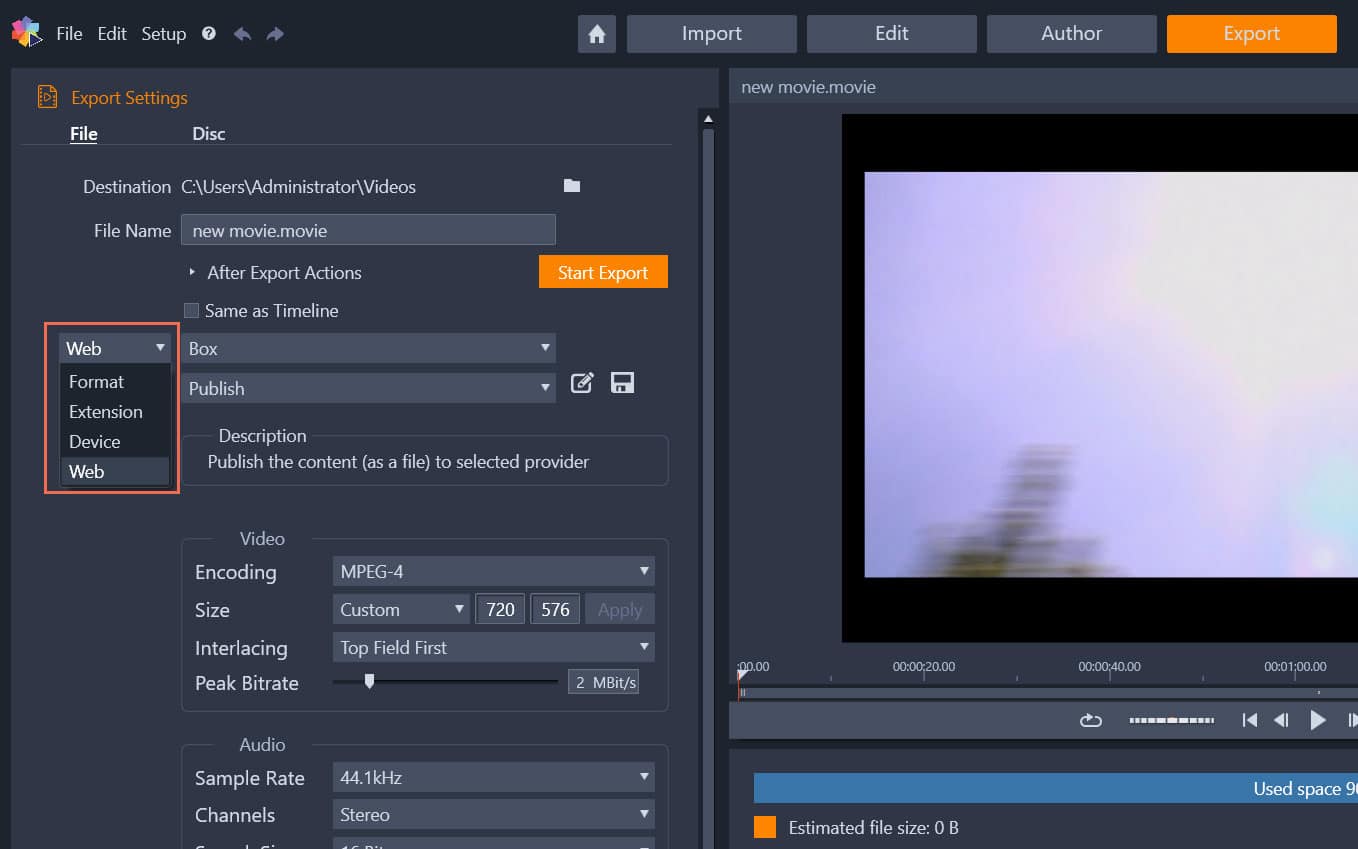Go to the Edit workspace tab
The image size is (1358, 849).
coord(892,33)
